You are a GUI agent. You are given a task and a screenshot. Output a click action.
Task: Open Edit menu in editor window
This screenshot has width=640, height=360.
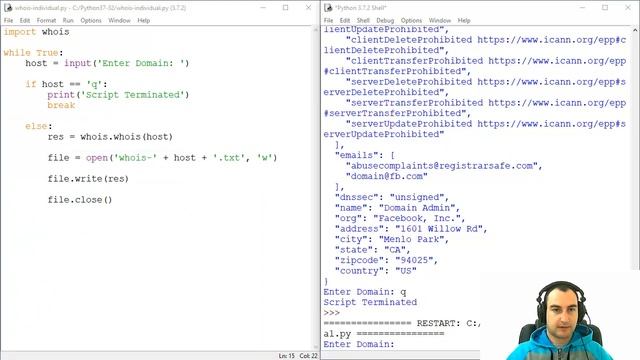(x=25, y=20)
